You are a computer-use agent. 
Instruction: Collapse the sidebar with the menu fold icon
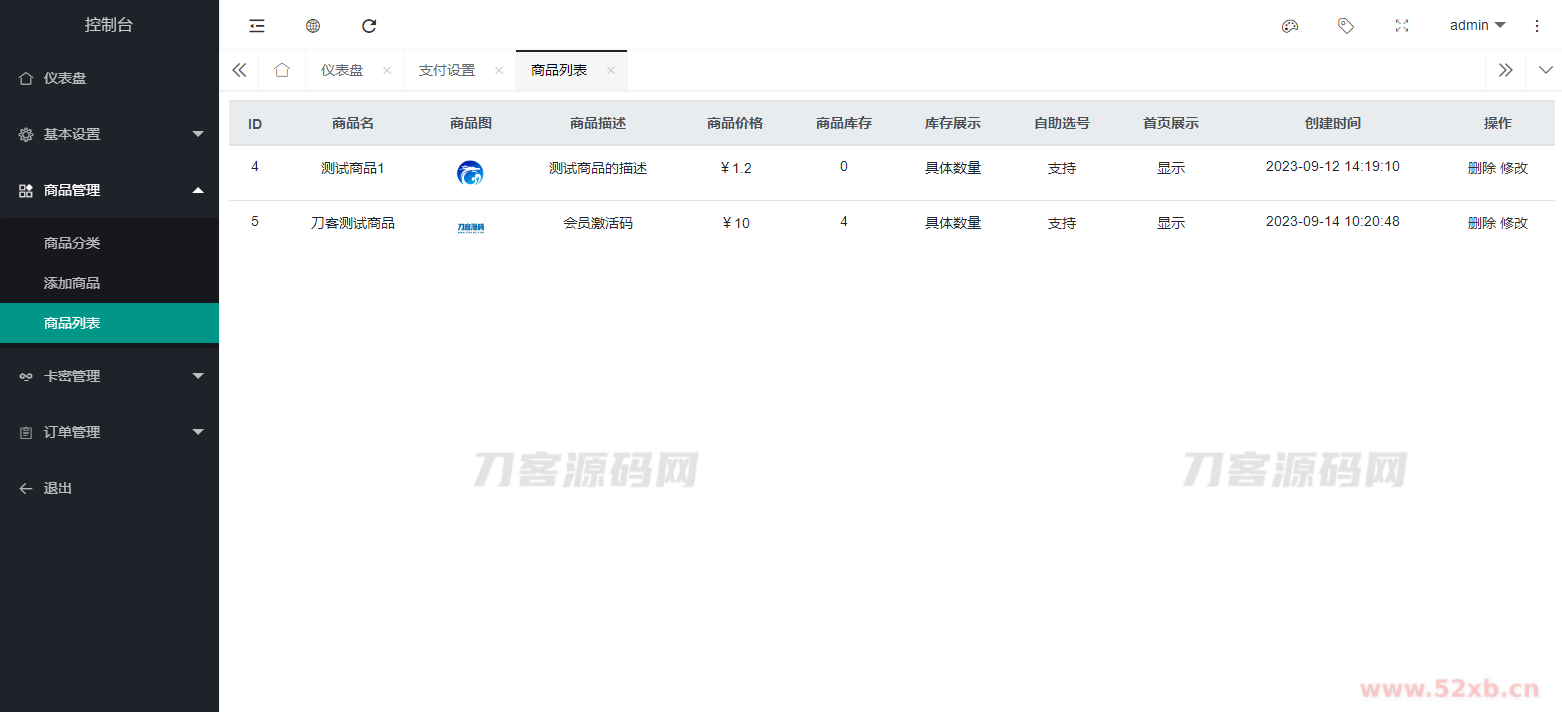click(x=257, y=26)
